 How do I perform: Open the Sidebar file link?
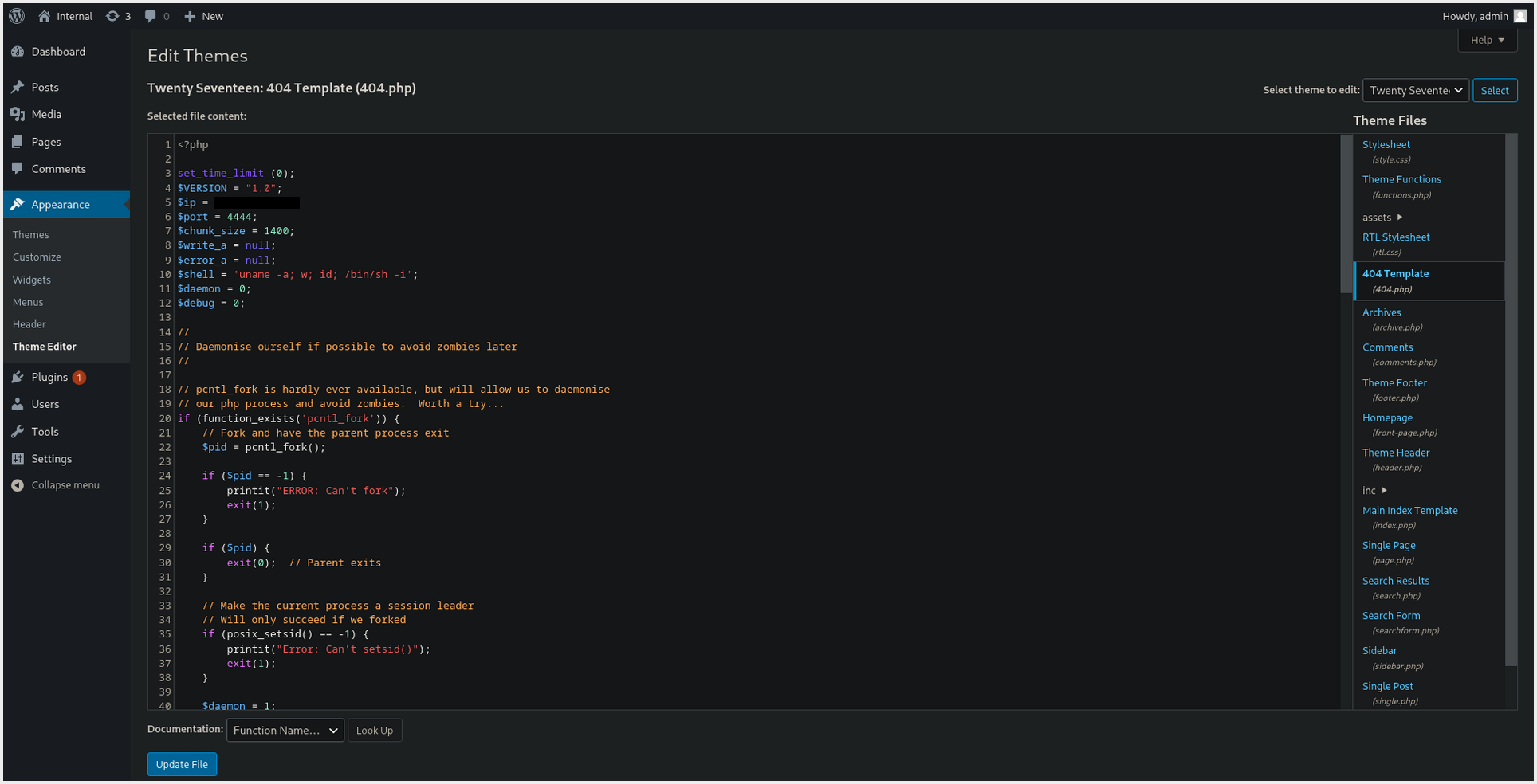pos(1379,651)
